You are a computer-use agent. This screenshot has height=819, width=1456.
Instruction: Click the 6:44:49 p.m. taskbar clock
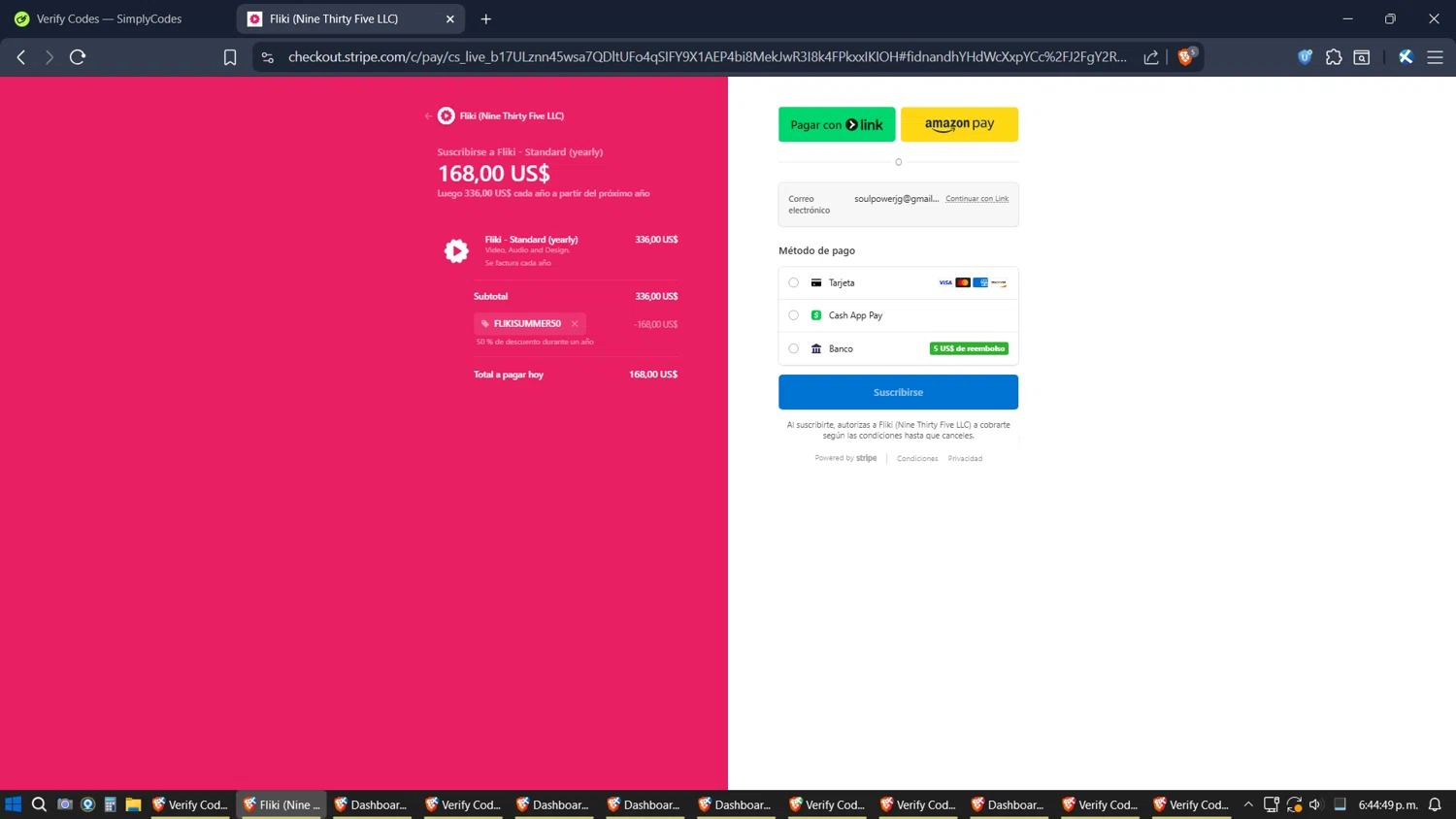click(x=1388, y=804)
